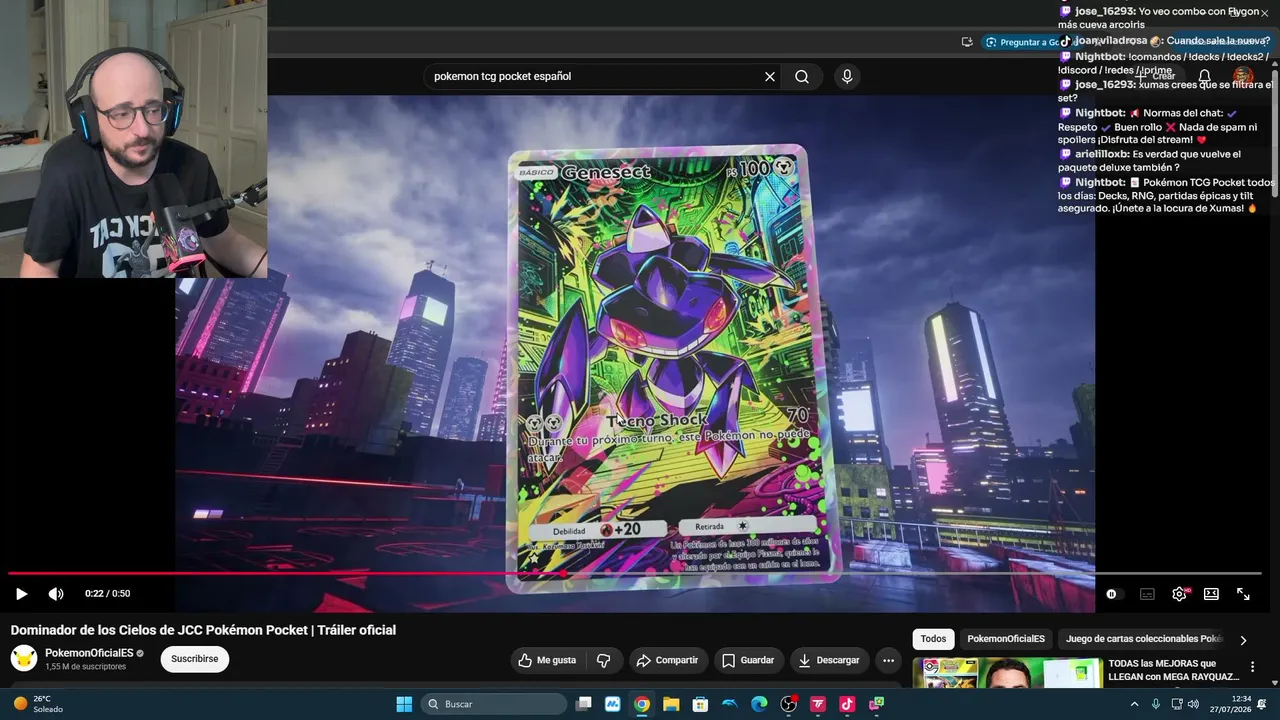Viewport: 1280px width, 720px height.
Task: Download video with Descargar
Action: (829, 660)
